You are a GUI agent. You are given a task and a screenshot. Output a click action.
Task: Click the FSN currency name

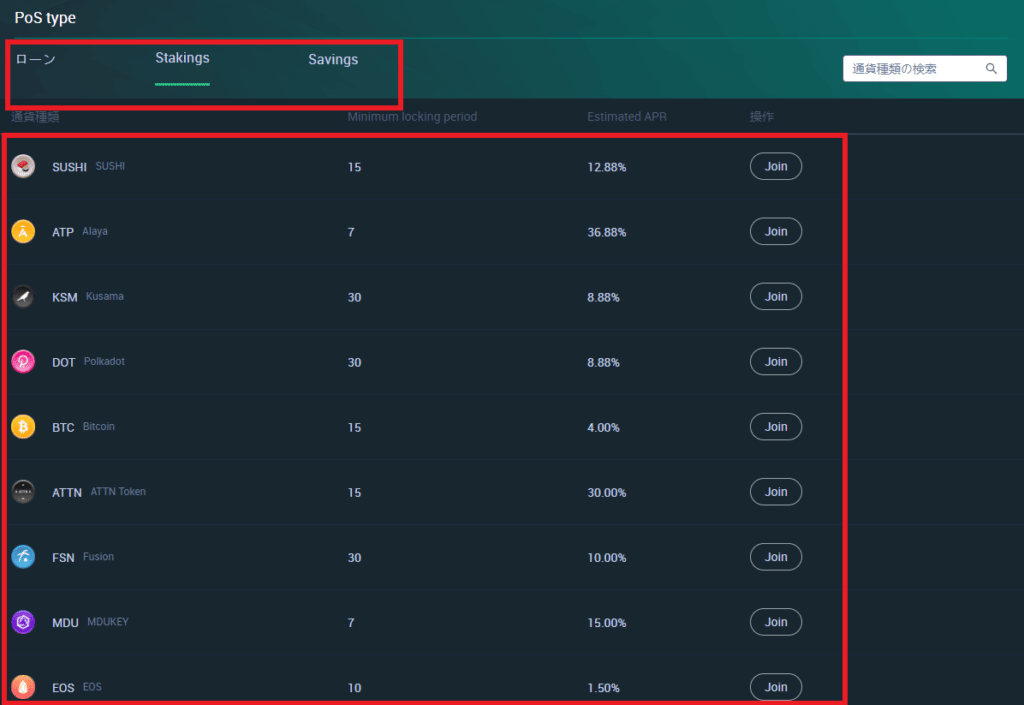[x=63, y=558]
